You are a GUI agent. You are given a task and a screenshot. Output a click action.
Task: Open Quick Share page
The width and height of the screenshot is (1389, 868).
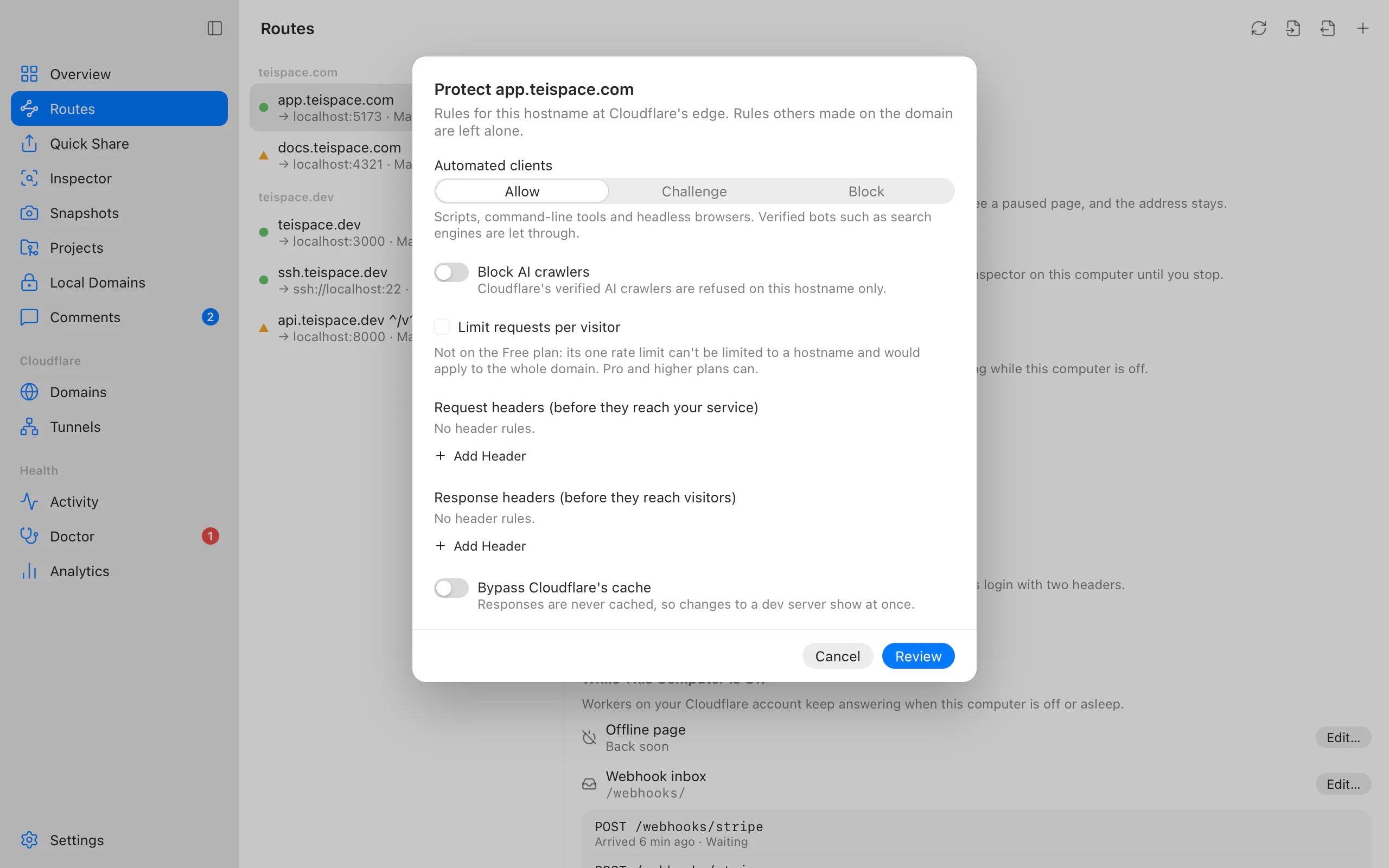click(x=119, y=144)
